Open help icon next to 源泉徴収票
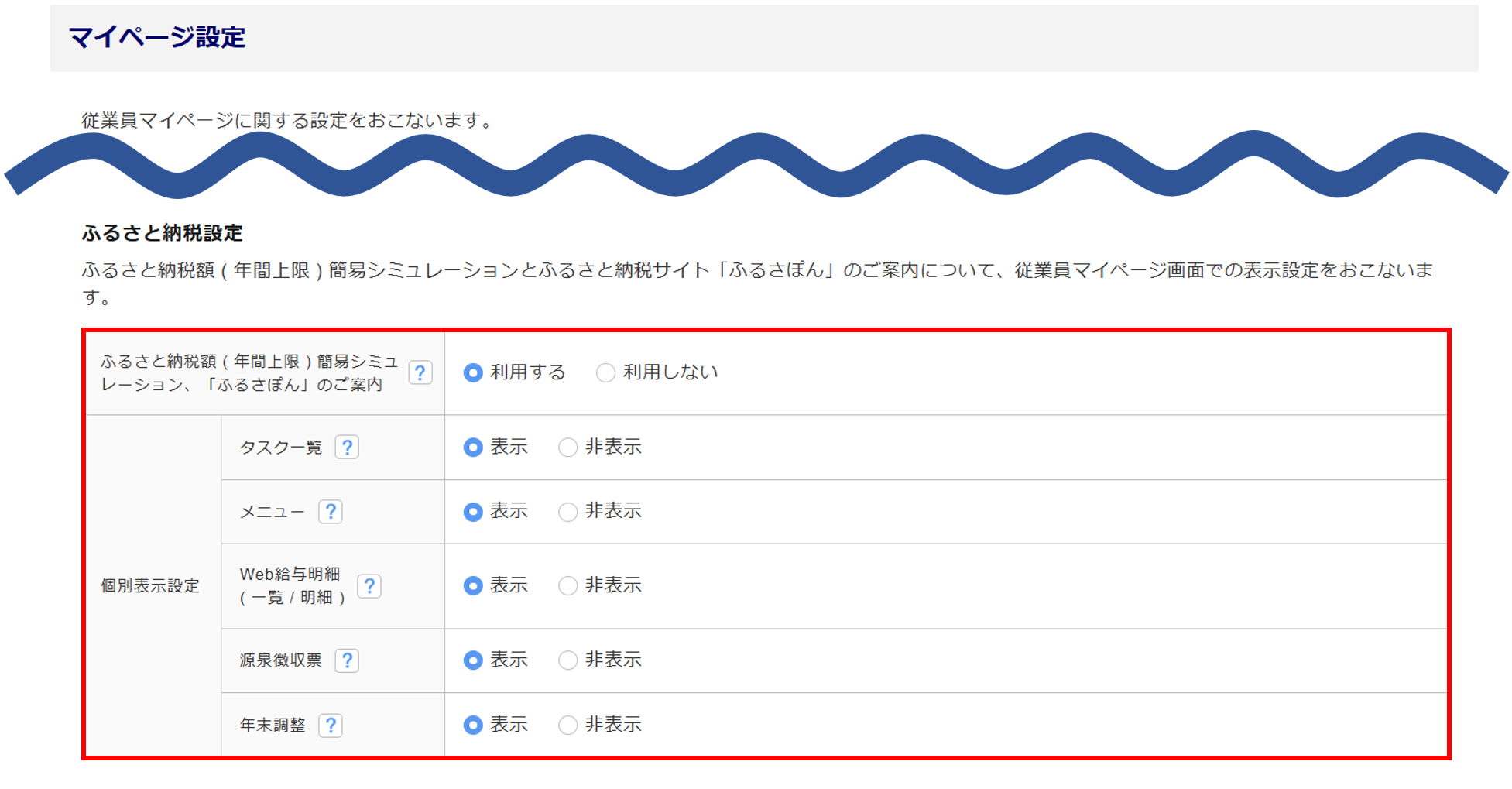Screen dimensions: 1512x789 tap(347, 660)
